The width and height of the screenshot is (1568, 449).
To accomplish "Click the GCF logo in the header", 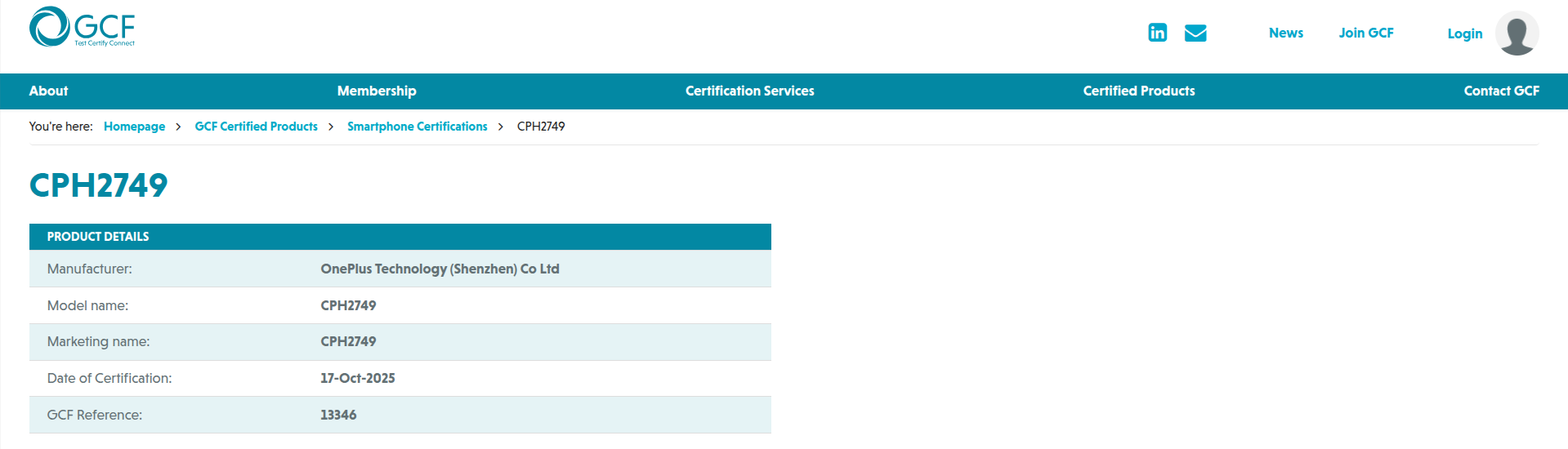I will (82, 27).
